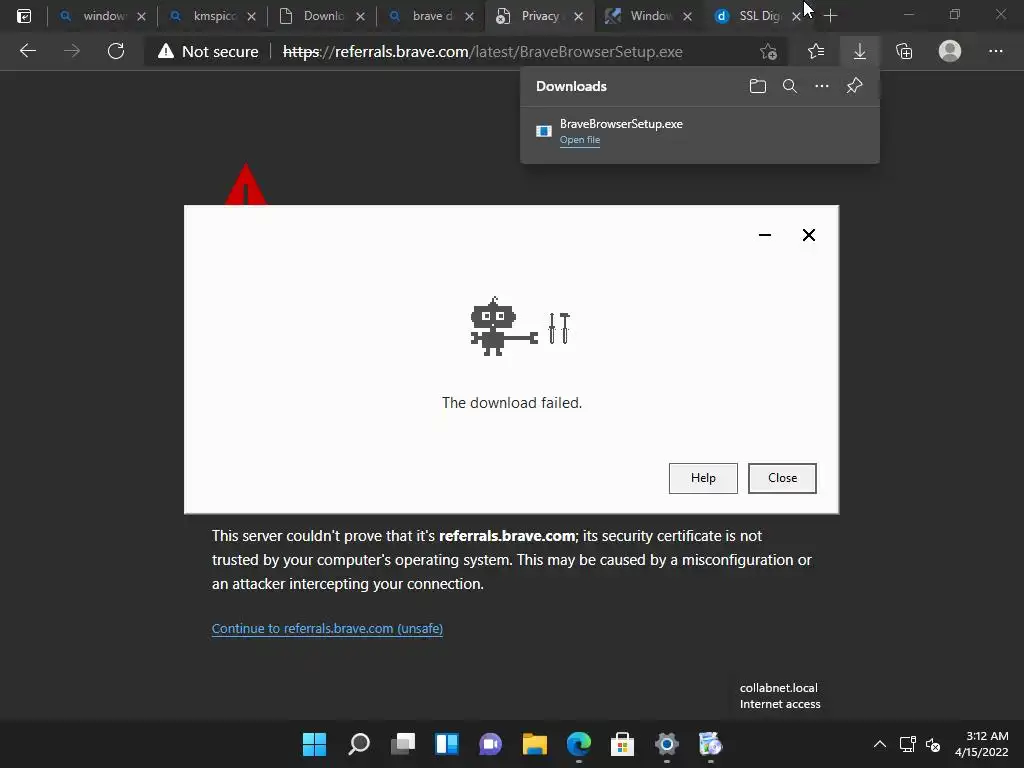Open Task View on taskbar
The height and width of the screenshot is (768, 1024).
tap(403, 744)
